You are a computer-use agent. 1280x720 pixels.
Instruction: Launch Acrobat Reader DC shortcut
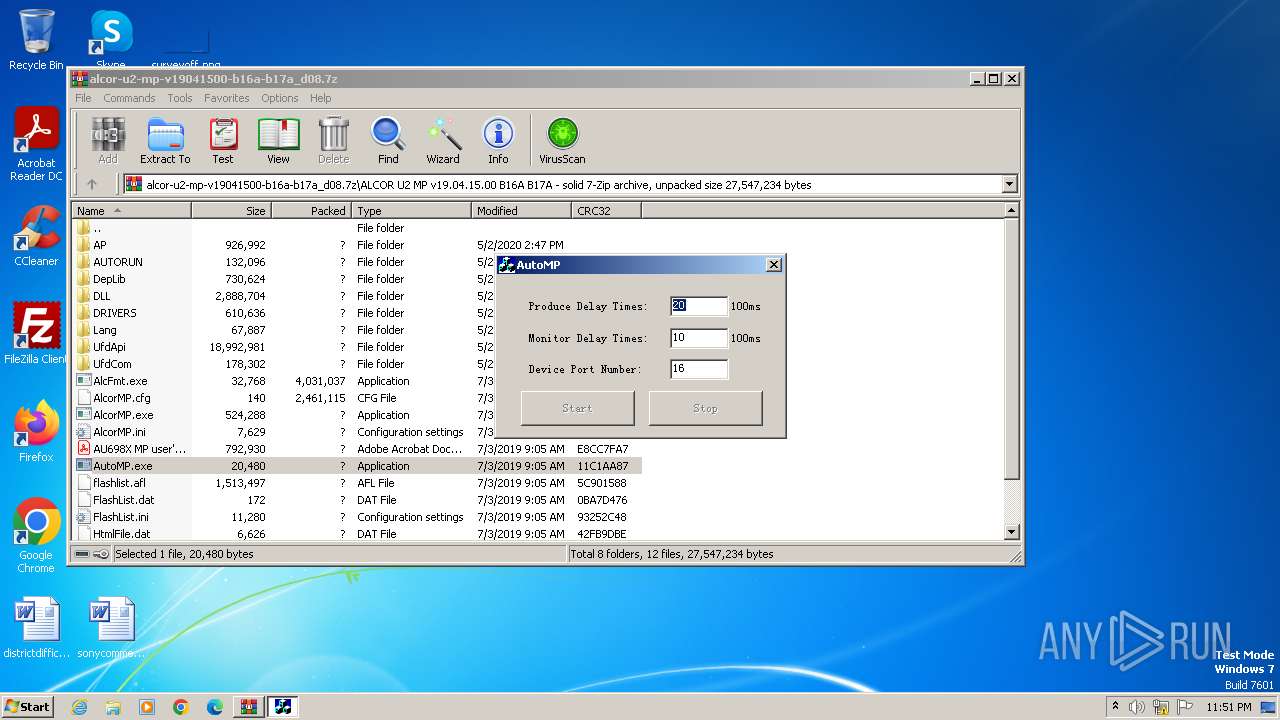click(36, 145)
